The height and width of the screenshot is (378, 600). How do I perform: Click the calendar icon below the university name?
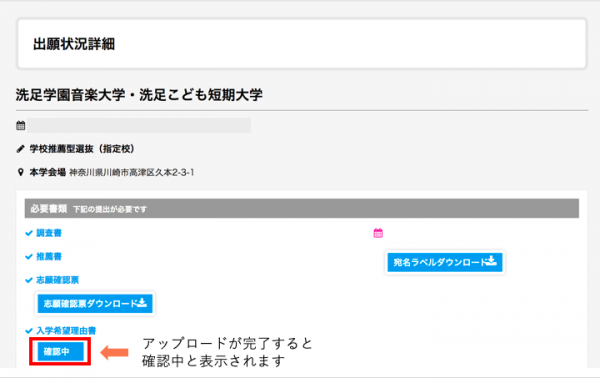(x=21, y=125)
